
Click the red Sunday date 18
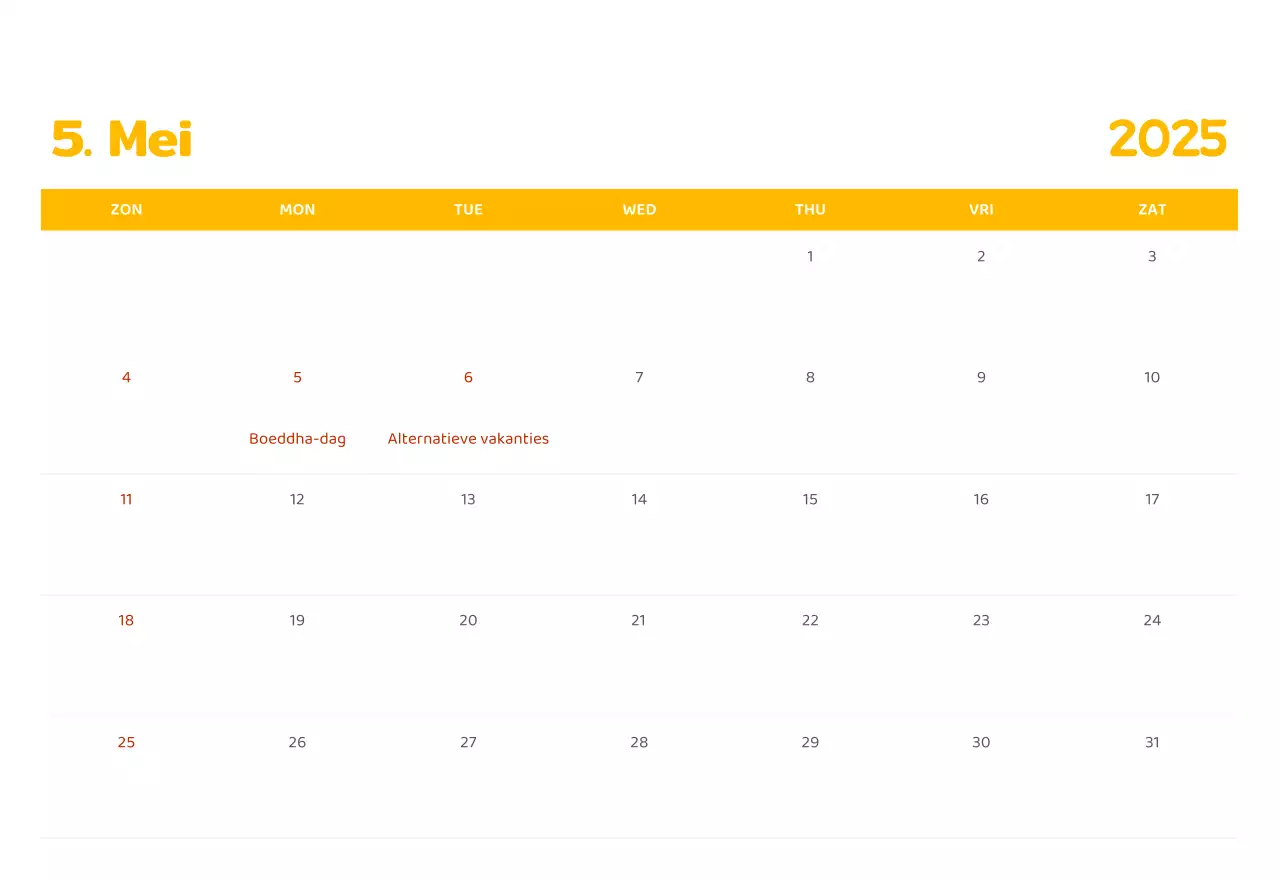(x=126, y=620)
